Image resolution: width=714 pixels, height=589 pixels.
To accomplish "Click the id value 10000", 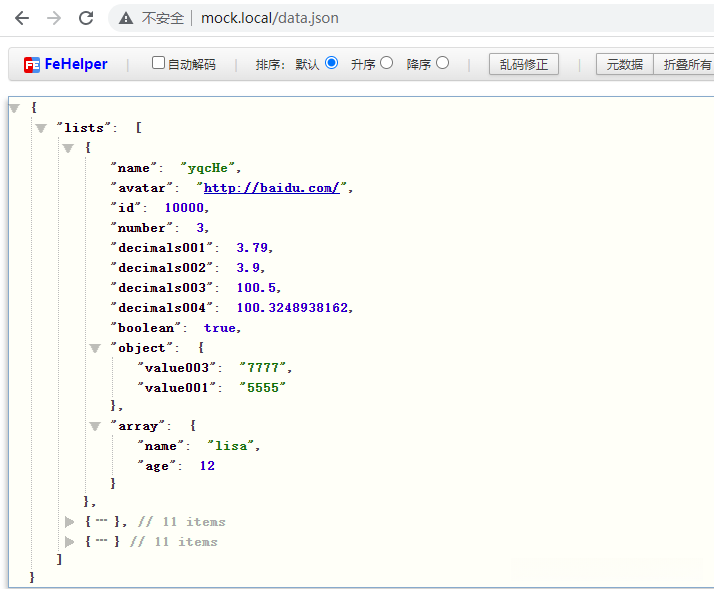I will coord(184,208).
